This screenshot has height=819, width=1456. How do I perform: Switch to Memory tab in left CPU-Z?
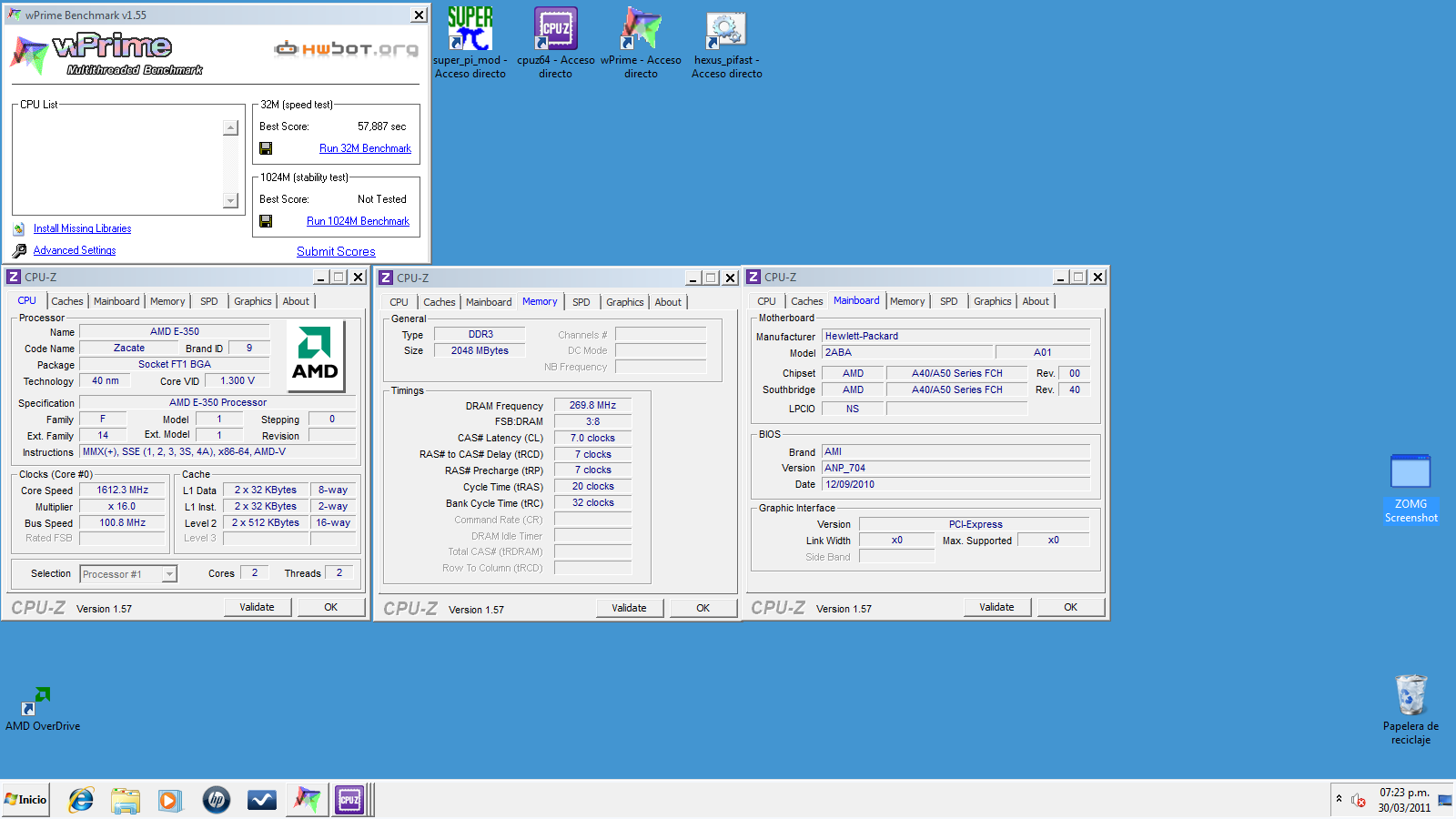point(167,301)
